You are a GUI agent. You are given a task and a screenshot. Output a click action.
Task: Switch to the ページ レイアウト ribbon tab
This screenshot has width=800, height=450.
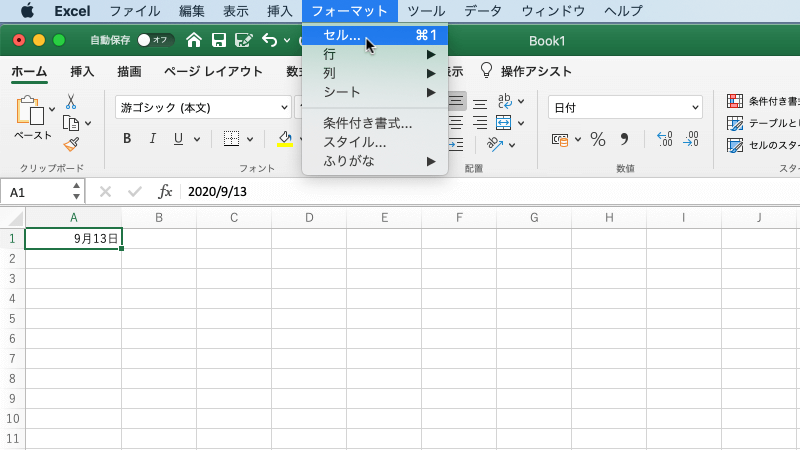pyautogui.click(x=213, y=71)
